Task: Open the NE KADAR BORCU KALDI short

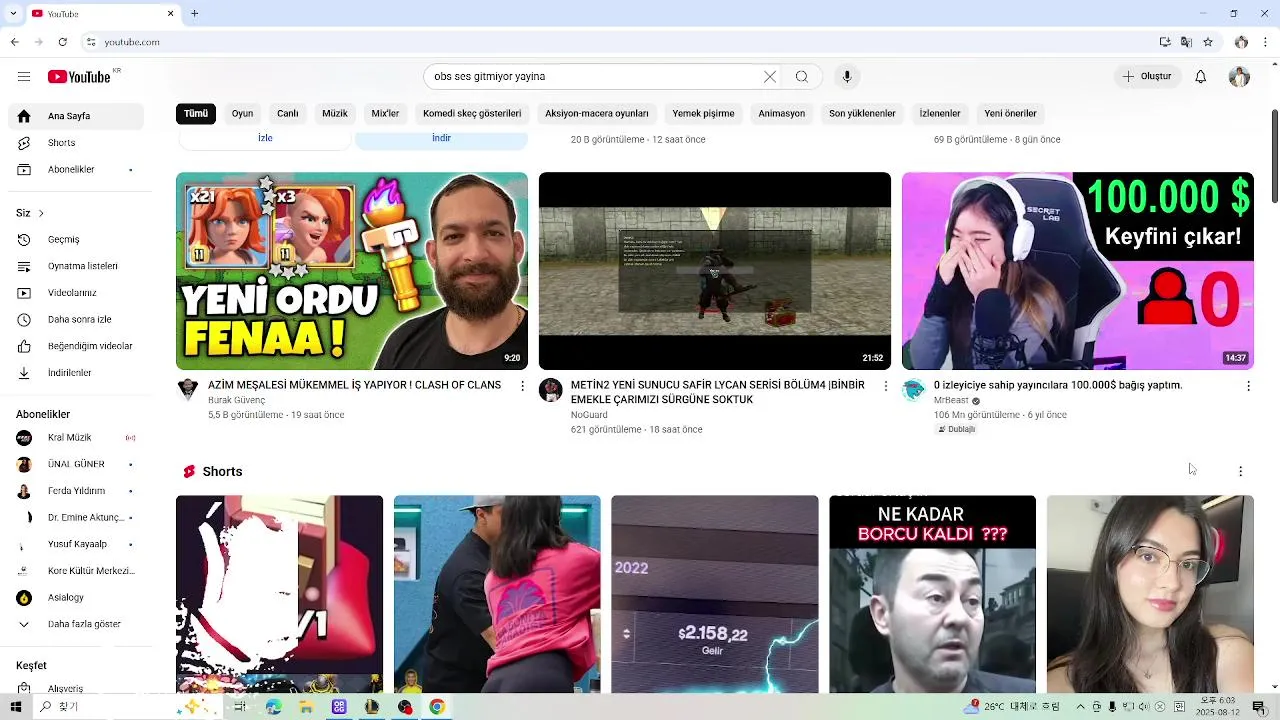Action: 932,594
